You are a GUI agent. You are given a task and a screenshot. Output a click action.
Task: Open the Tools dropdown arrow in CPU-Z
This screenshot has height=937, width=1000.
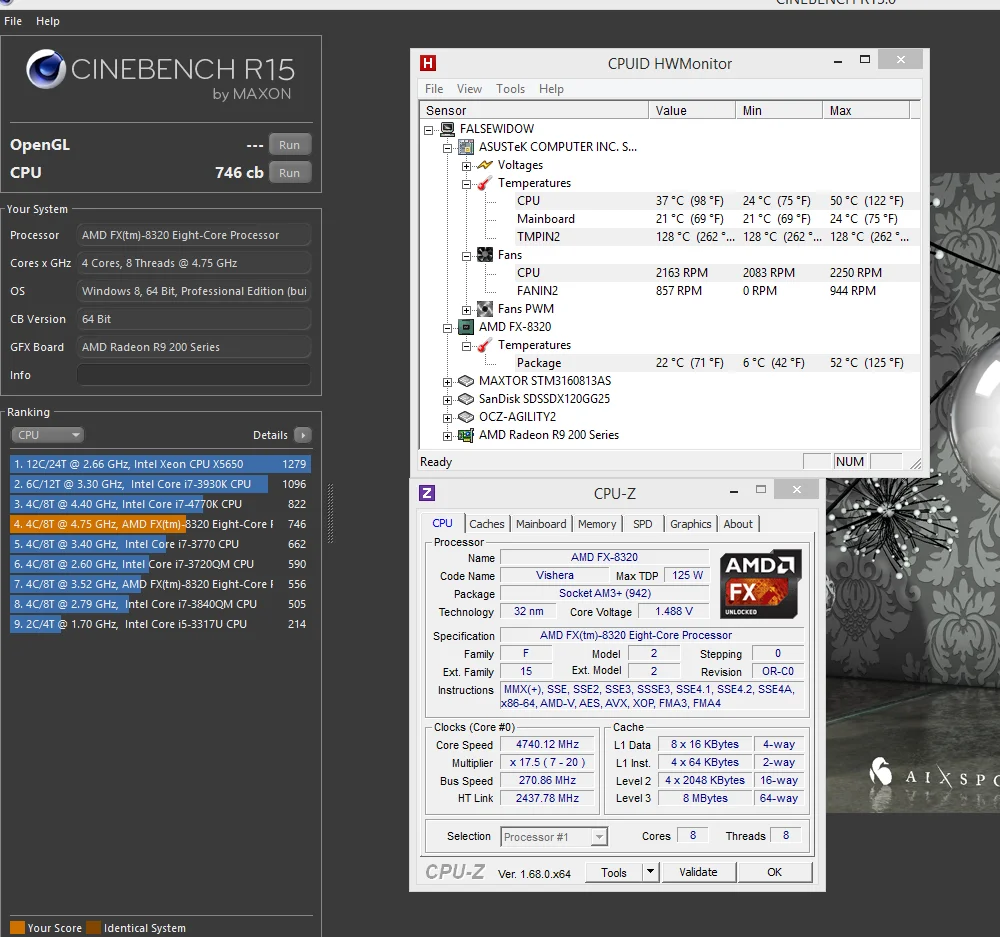(650, 872)
